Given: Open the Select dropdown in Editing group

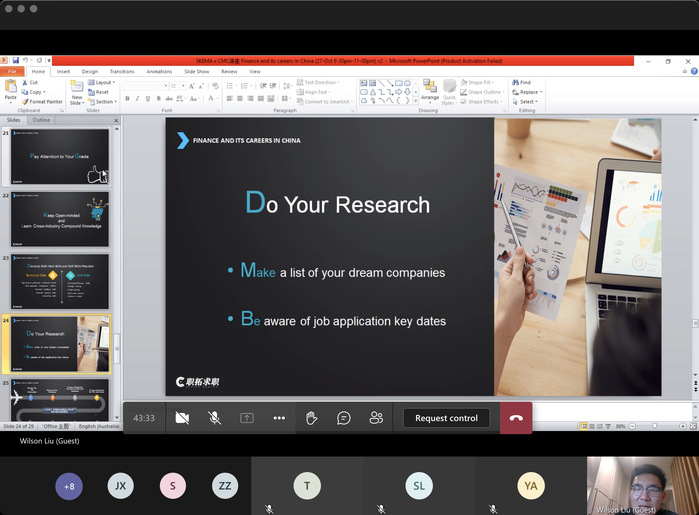Looking at the screenshot, I should [x=527, y=101].
